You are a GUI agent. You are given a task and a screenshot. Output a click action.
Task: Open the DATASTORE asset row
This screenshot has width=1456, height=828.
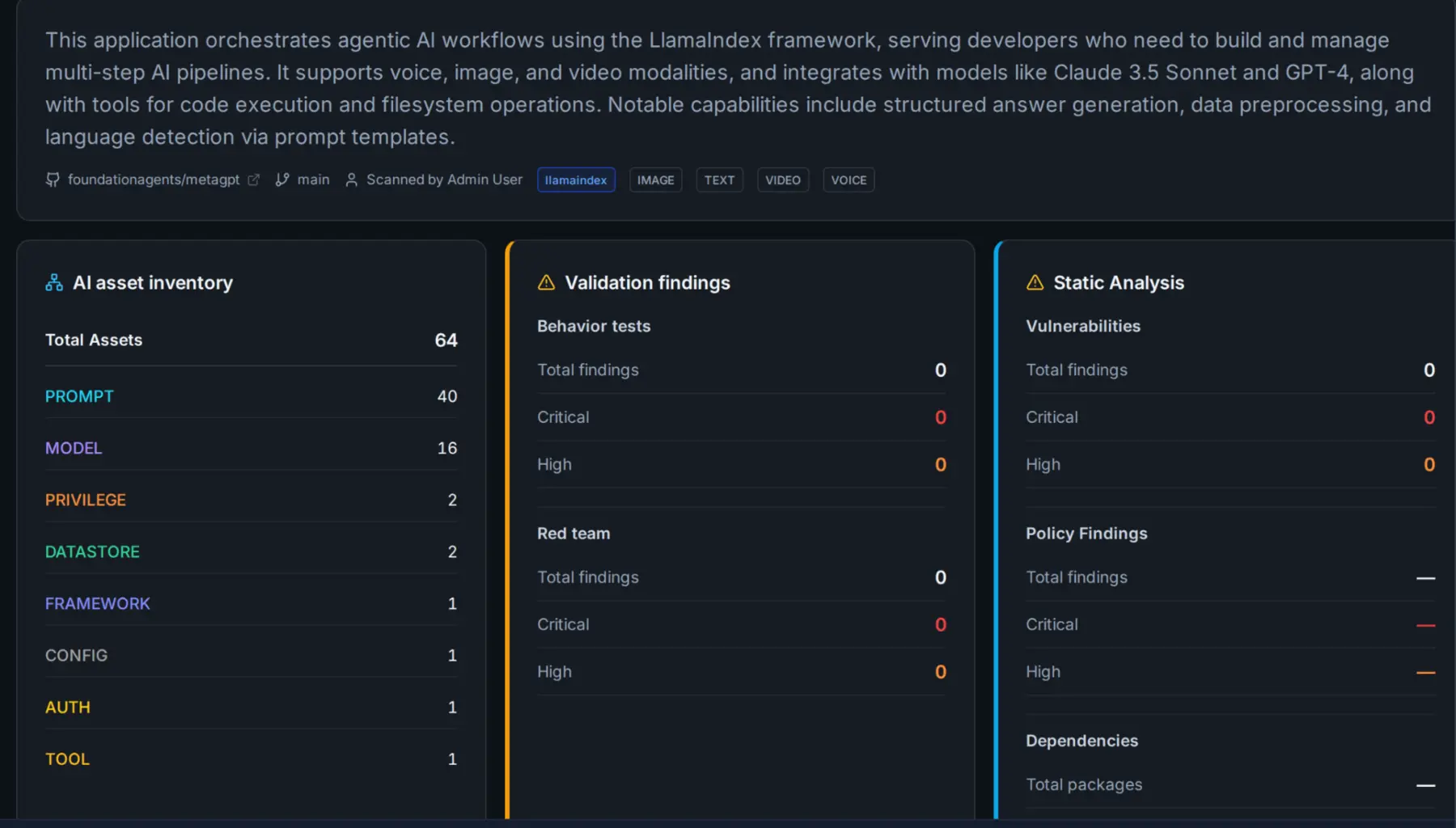click(251, 551)
